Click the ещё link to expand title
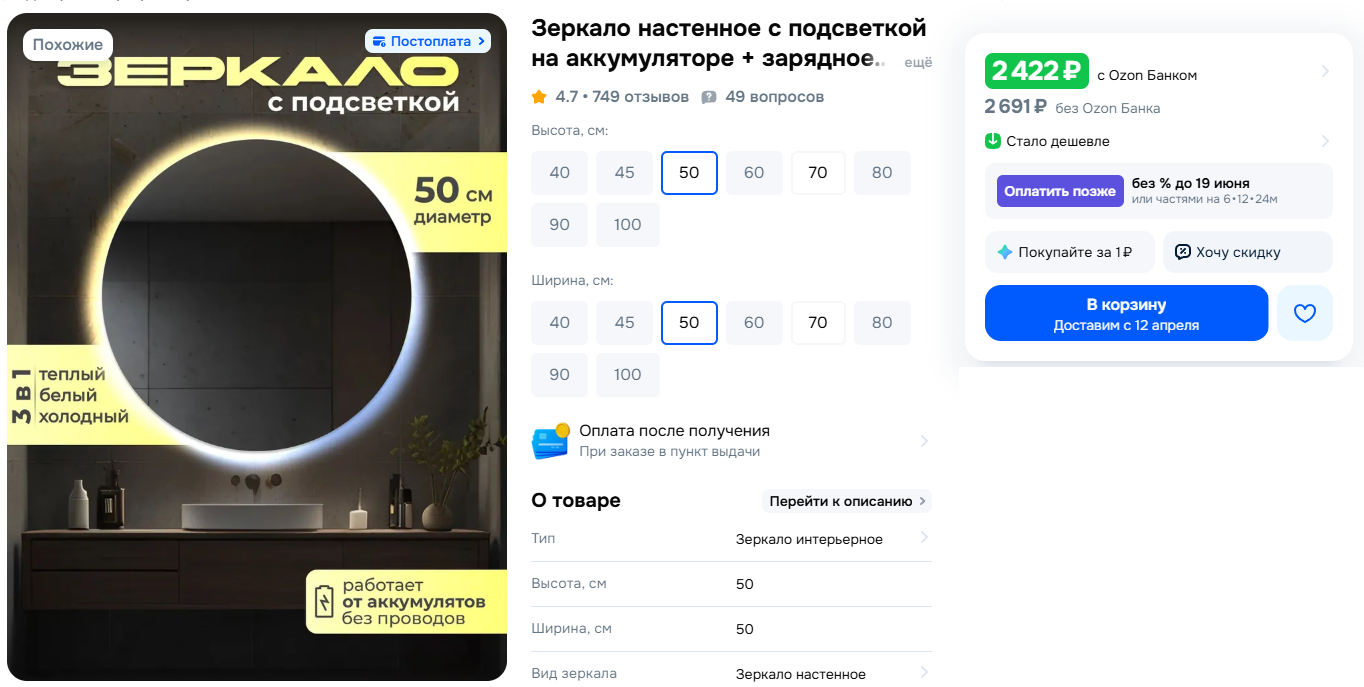 918,62
